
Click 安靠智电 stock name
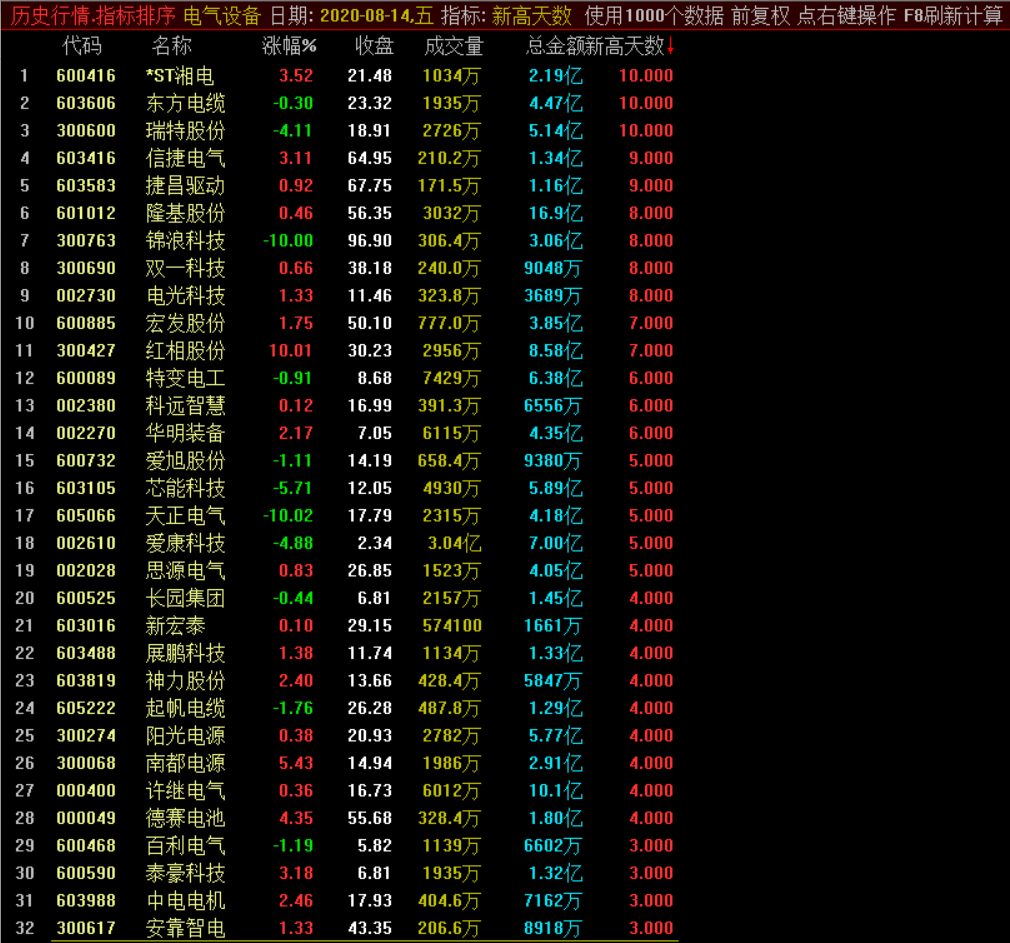(186, 929)
